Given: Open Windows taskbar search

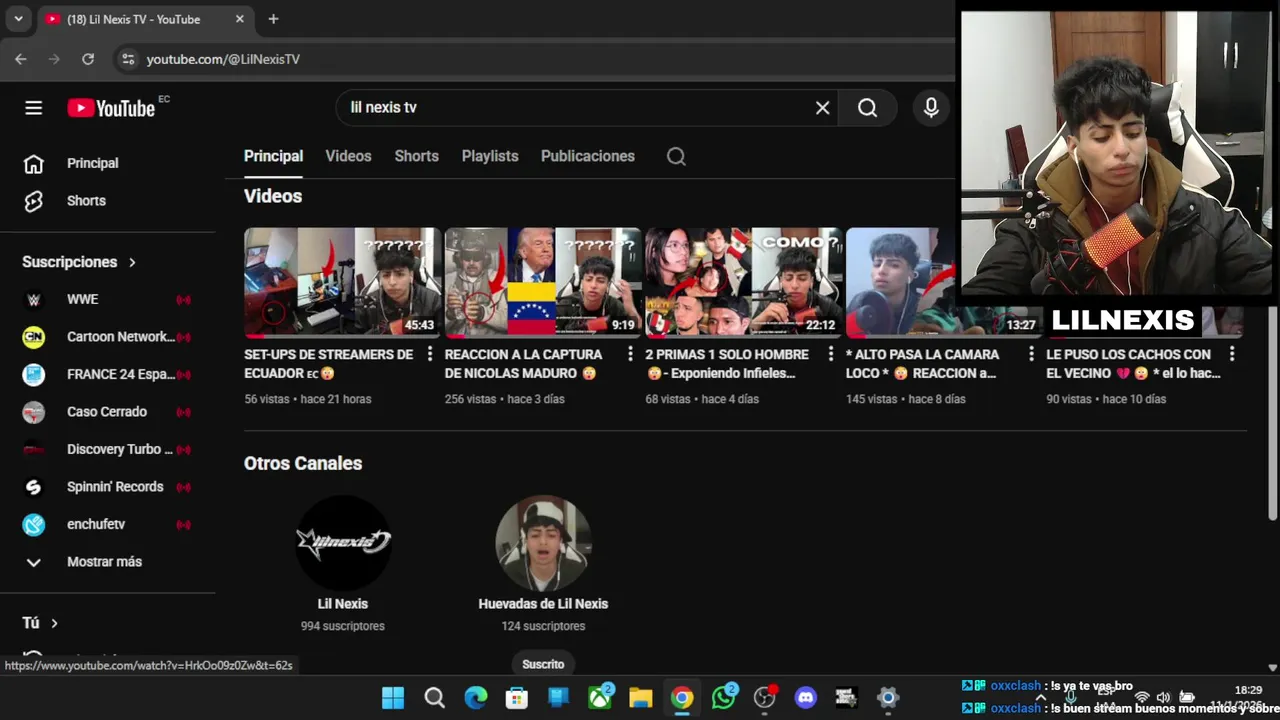Looking at the screenshot, I should (x=434, y=697).
